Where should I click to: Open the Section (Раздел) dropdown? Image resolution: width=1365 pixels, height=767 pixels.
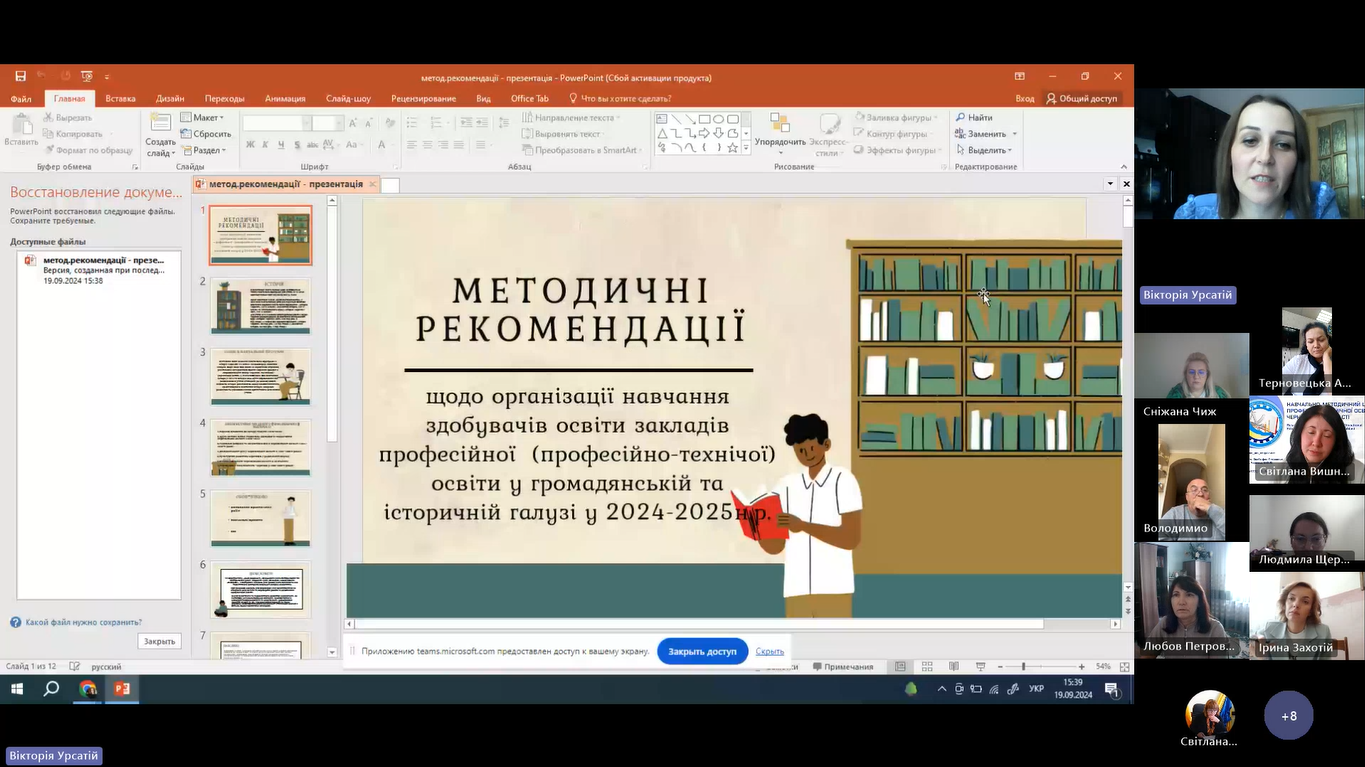[206, 150]
